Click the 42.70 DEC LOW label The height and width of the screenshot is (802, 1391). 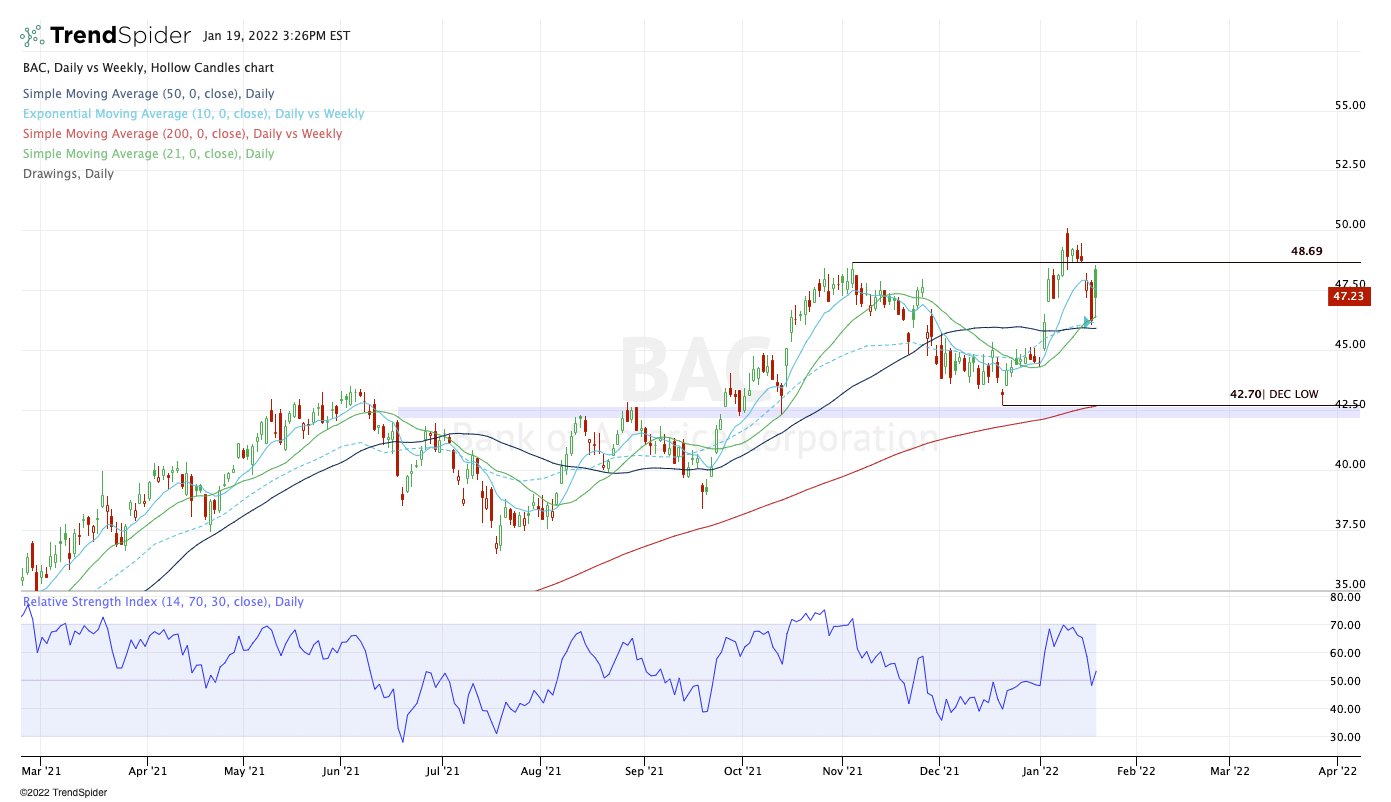(1274, 395)
